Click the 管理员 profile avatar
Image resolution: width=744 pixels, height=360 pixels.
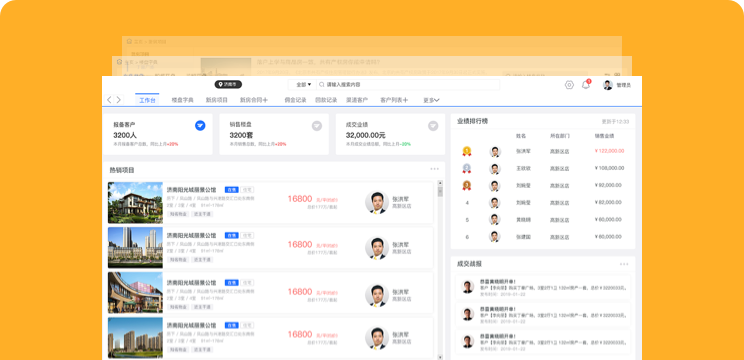[x=607, y=85]
